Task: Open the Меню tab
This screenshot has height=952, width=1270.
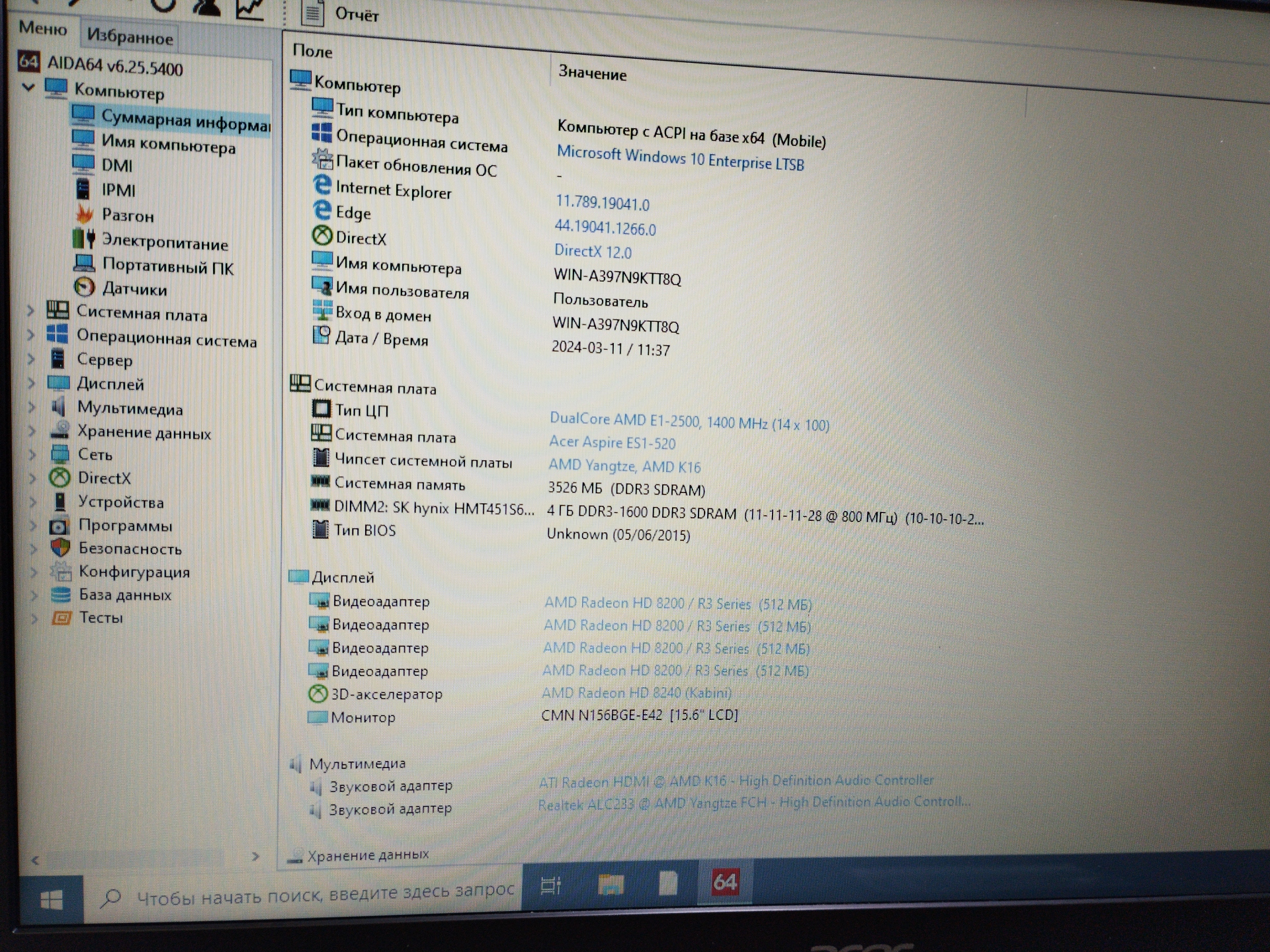Action: point(43,28)
